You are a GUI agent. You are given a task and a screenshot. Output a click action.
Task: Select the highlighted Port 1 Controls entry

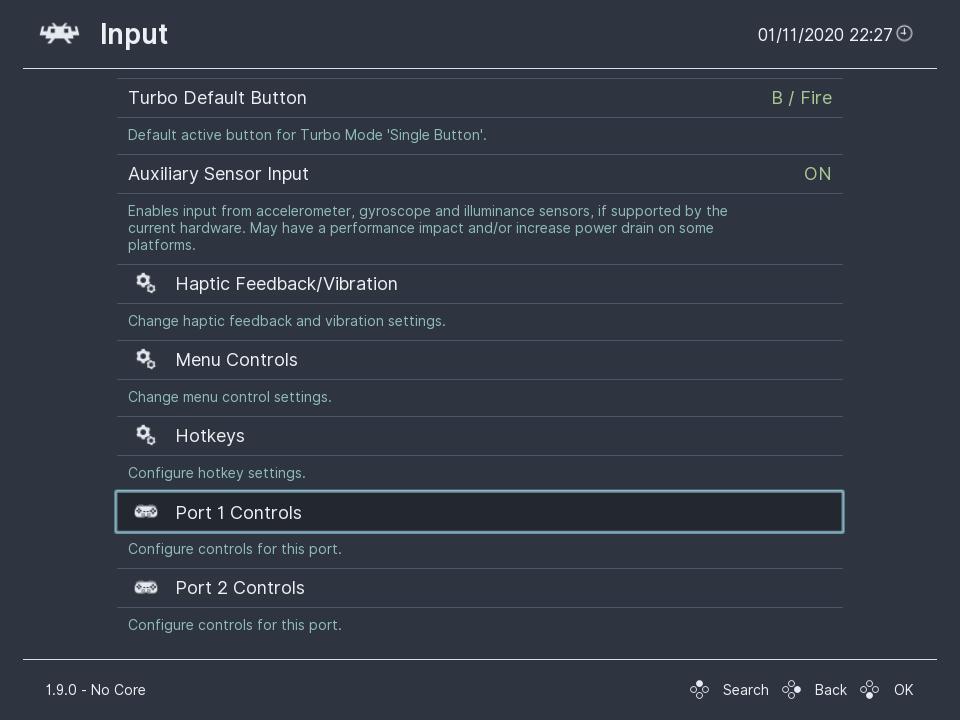click(x=479, y=512)
